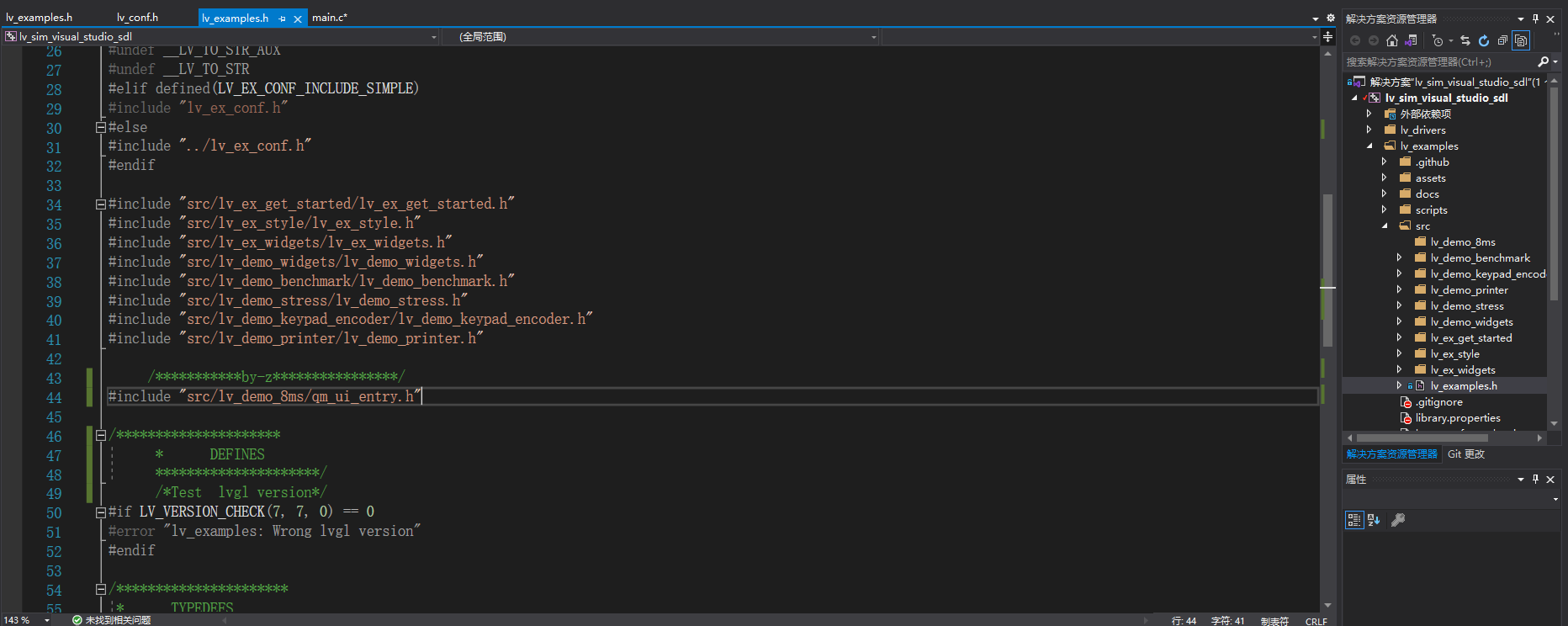Click the editor tab settings gear icon
Viewport: 1568px width, 626px height.
pyautogui.click(x=1330, y=18)
